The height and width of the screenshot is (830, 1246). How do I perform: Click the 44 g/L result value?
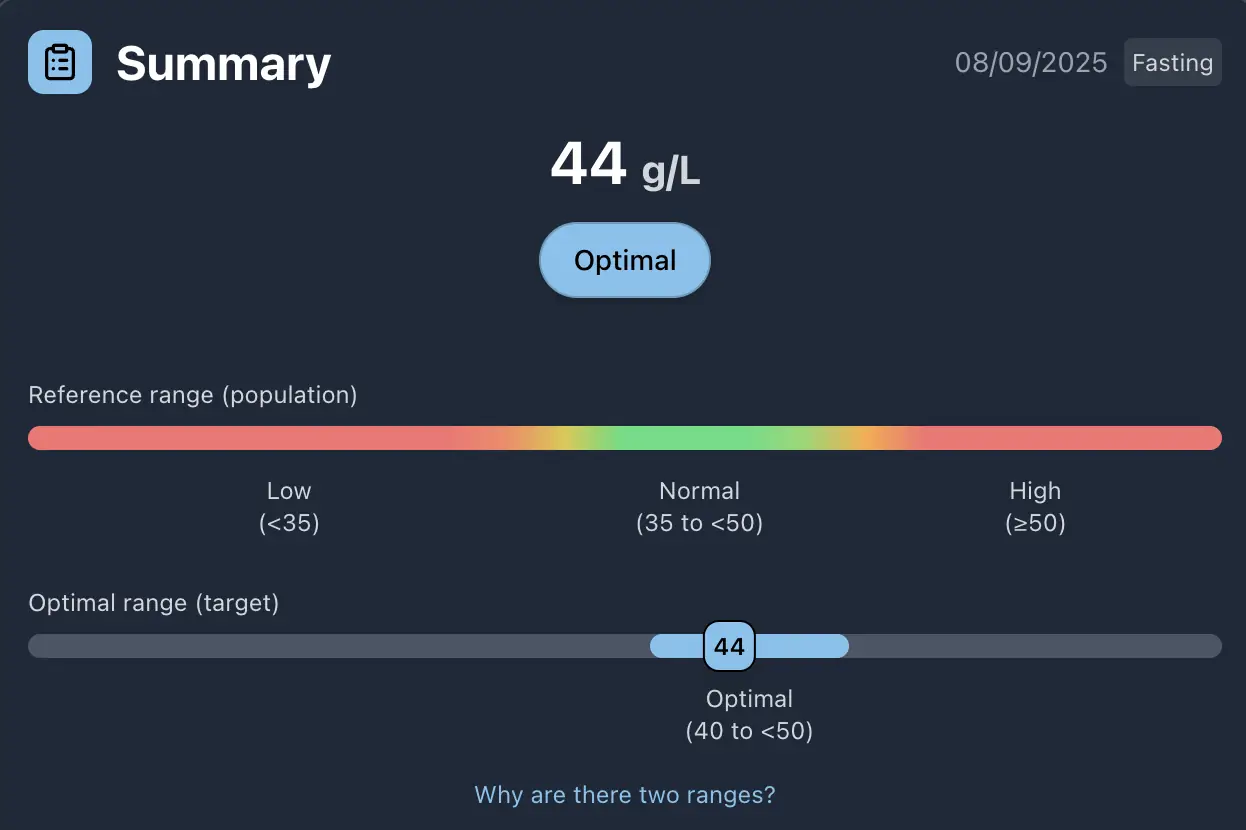pos(624,165)
